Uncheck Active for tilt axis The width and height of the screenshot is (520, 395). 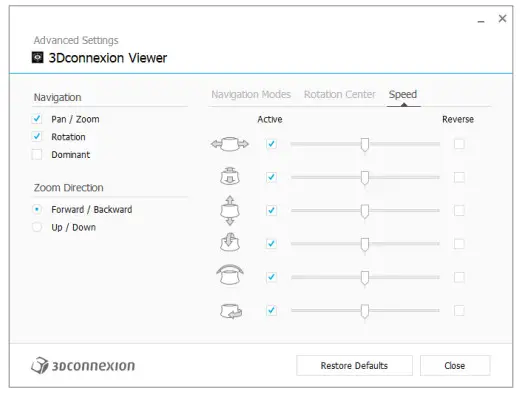coord(271,244)
